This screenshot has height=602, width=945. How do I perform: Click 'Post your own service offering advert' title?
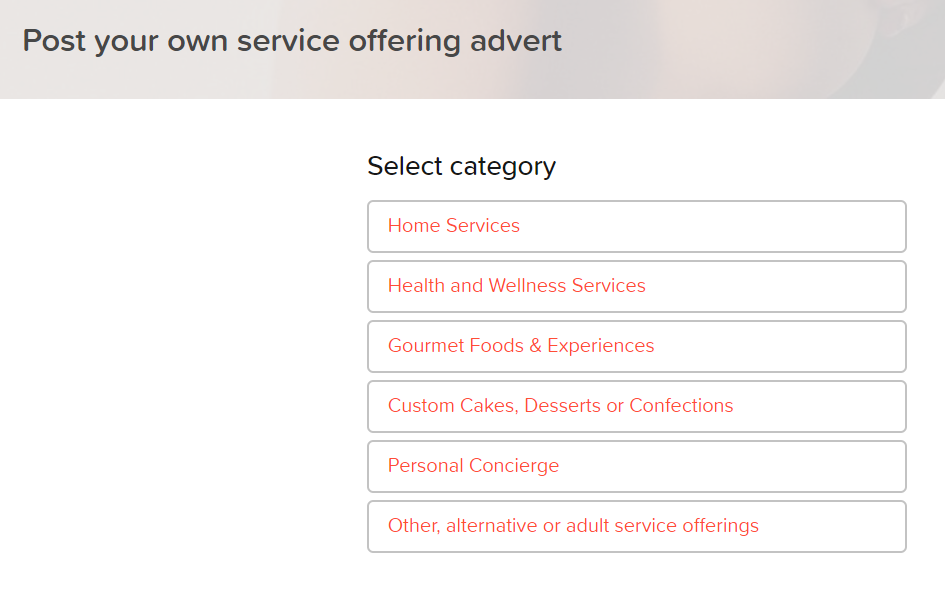292,42
